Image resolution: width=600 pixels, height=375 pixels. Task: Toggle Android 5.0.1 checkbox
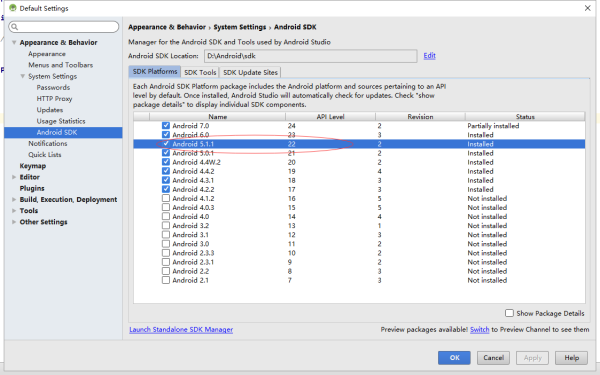[x=166, y=153]
